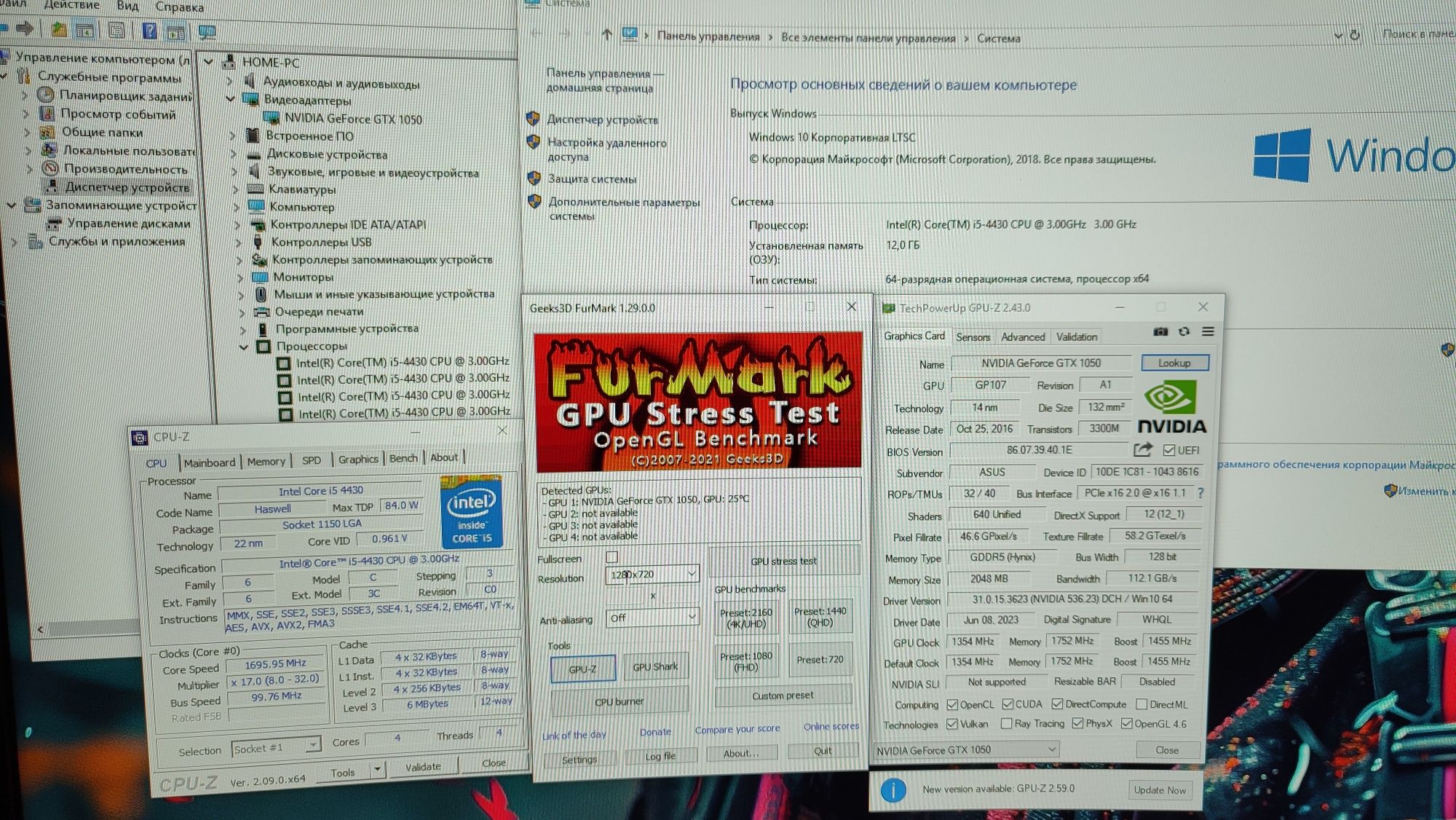Open the Resolution dropdown in FurMark
Viewport: 1456px width, 820px height.
coord(652,574)
